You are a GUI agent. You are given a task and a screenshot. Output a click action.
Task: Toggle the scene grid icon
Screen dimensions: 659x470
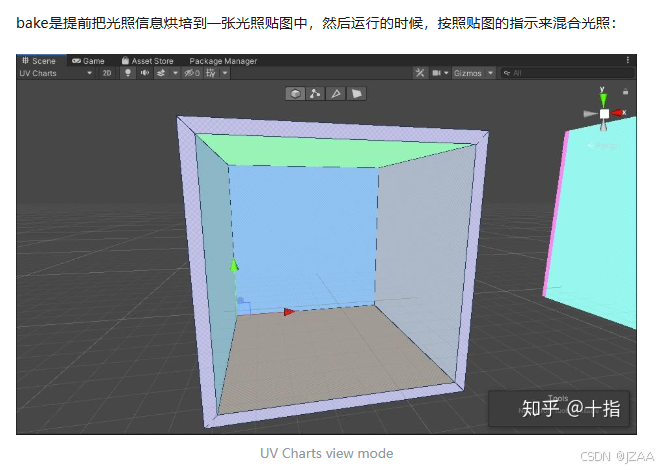click(211, 73)
